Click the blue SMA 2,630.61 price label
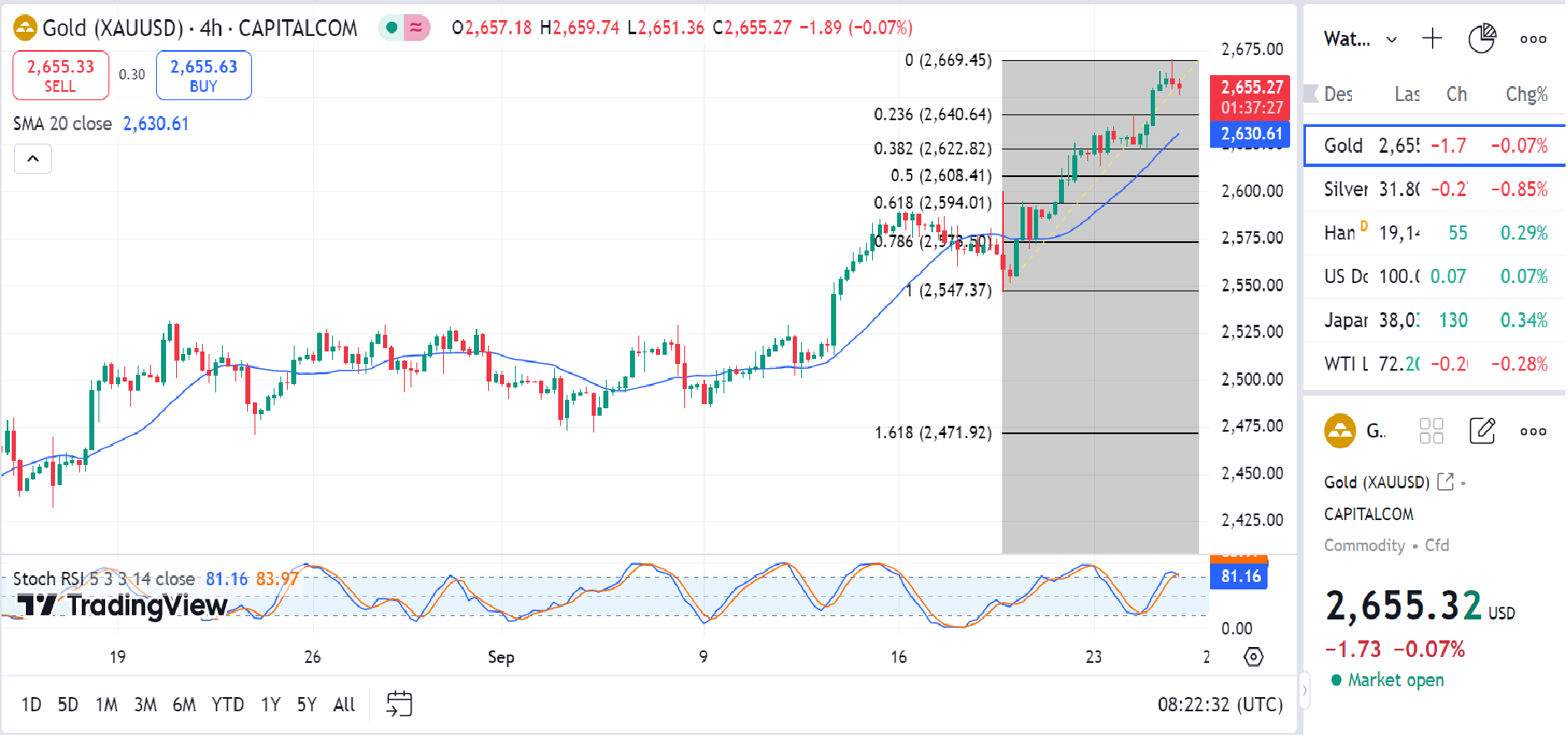 pos(1250,134)
